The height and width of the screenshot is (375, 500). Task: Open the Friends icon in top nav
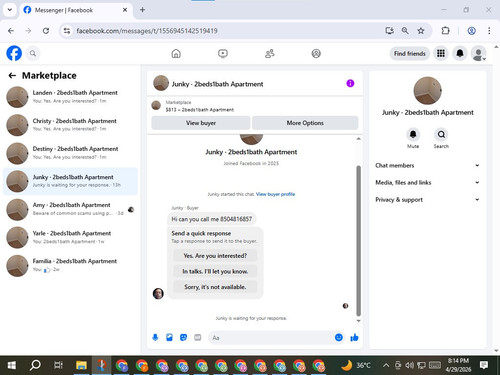(269, 54)
